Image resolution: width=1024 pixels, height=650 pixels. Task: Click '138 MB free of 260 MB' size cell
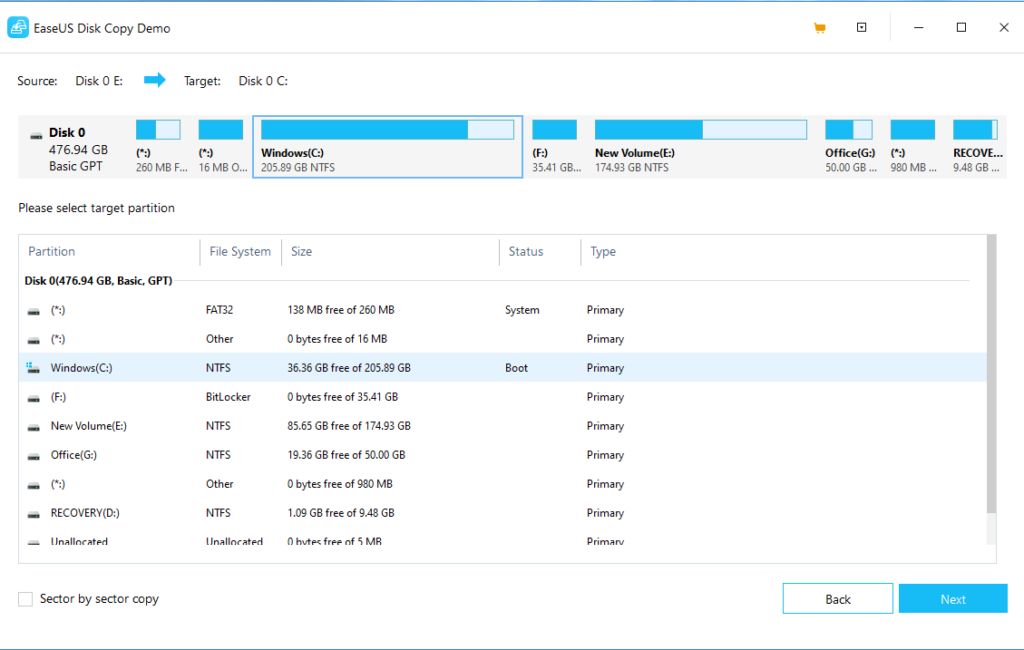click(x=340, y=310)
